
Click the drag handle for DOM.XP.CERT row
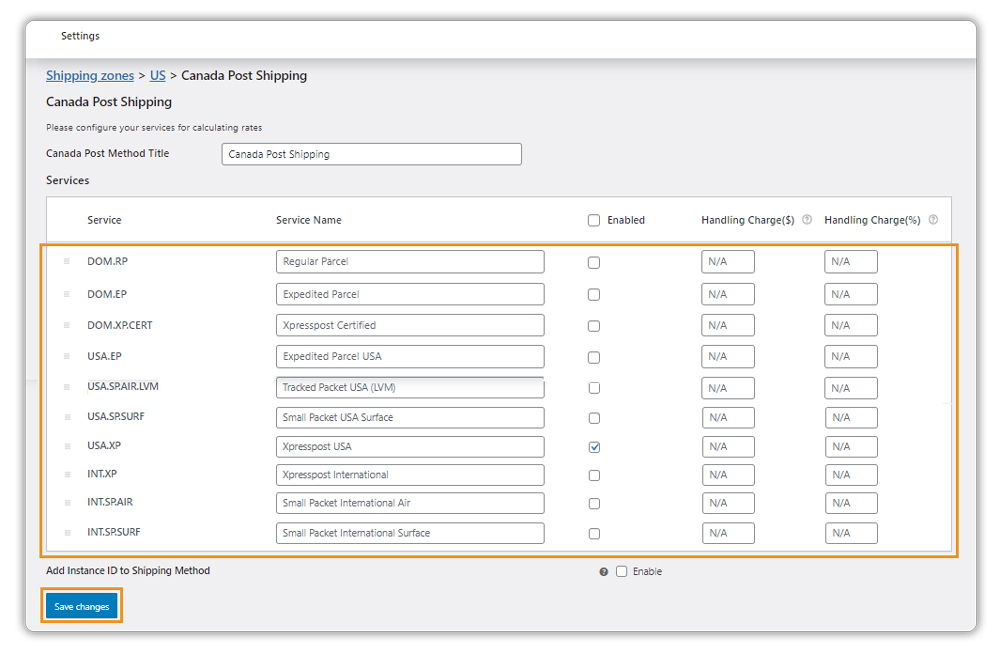67,325
